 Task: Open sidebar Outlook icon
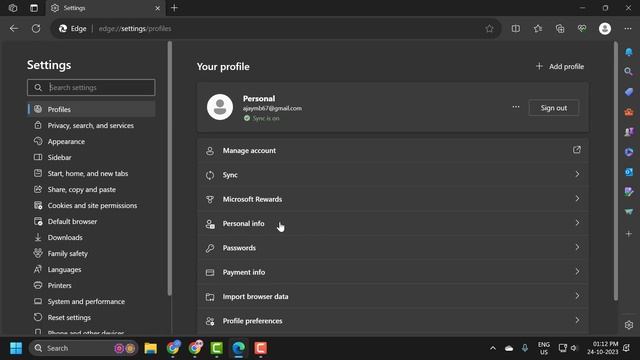point(629,172)
